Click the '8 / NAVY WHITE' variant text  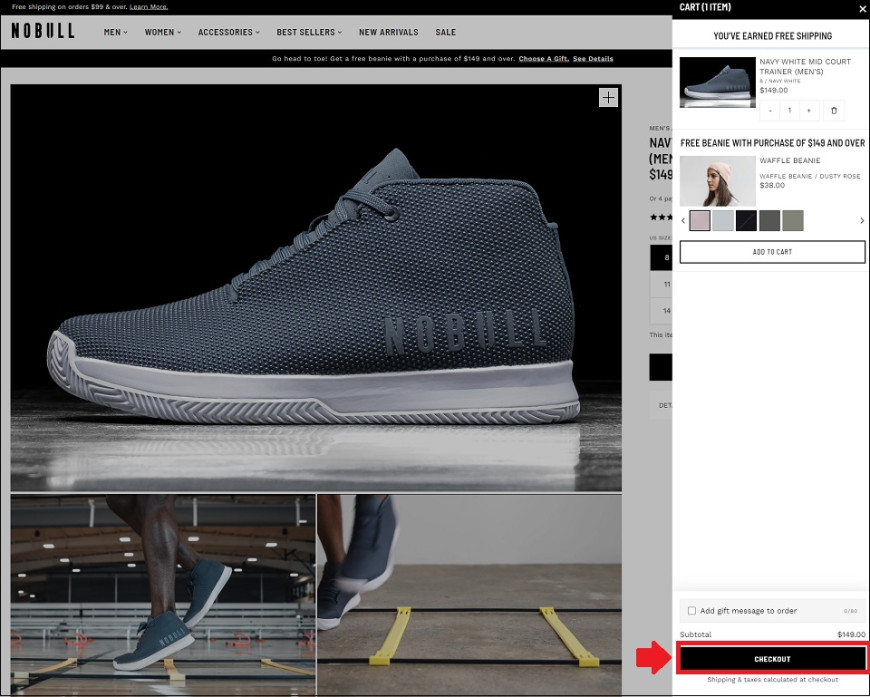click(780, 81)
